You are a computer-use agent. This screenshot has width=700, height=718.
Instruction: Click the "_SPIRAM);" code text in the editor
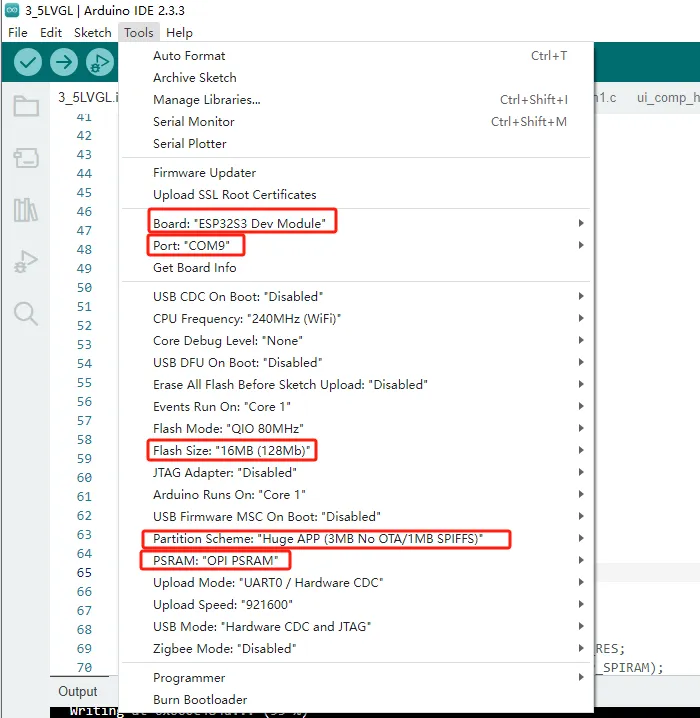(629, 668)
